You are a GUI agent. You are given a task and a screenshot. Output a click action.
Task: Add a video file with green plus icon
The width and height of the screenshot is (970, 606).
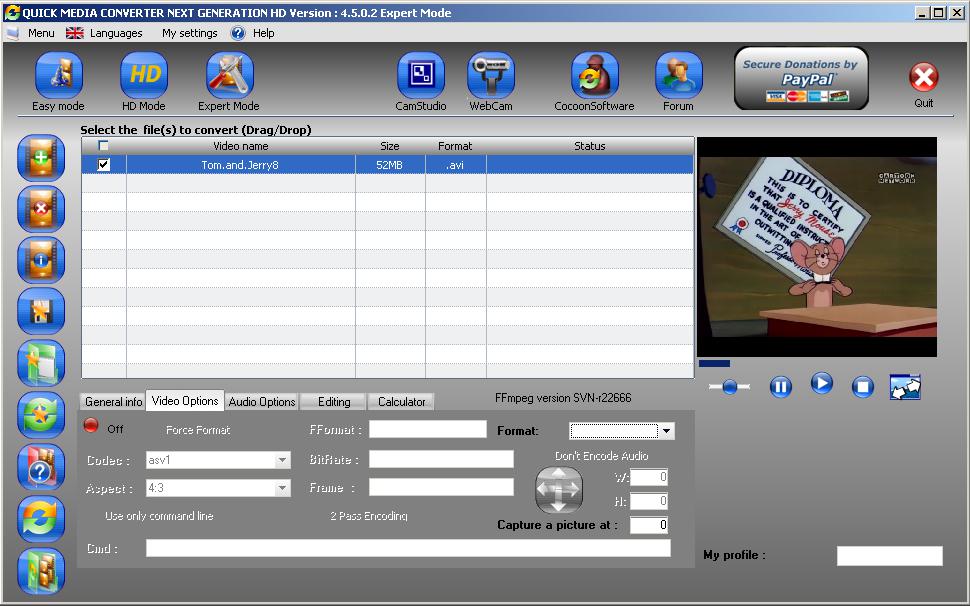(x=41, y=158)
